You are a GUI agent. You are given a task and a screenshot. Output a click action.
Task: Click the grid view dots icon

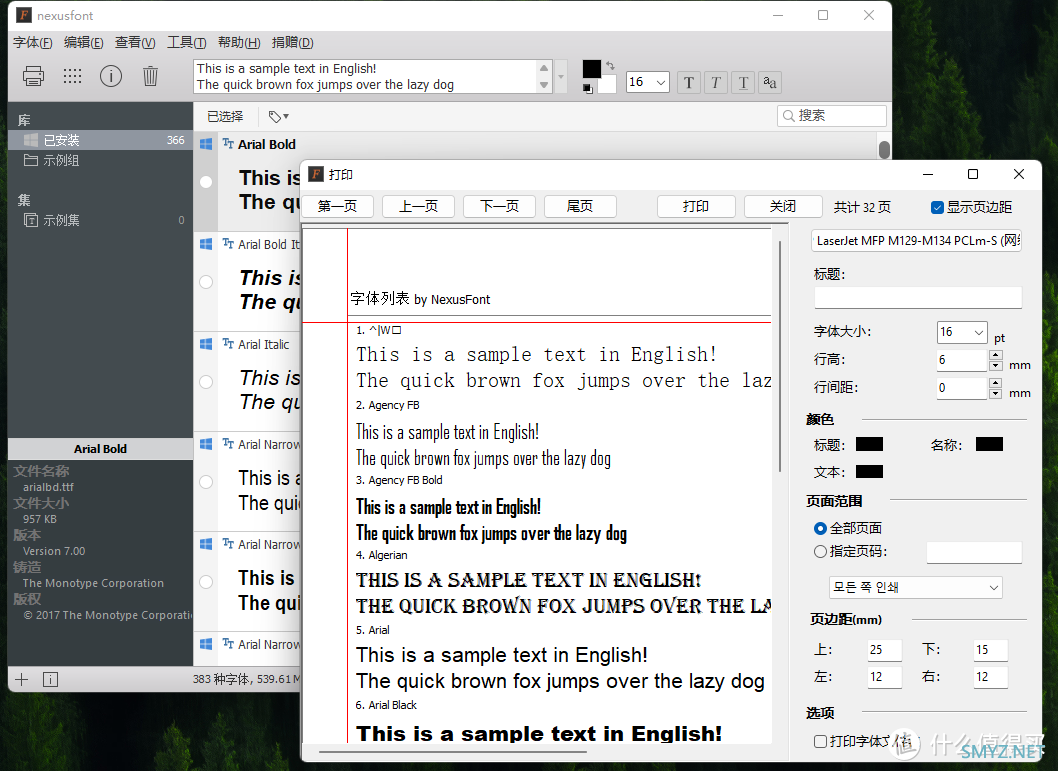point(72,76)
